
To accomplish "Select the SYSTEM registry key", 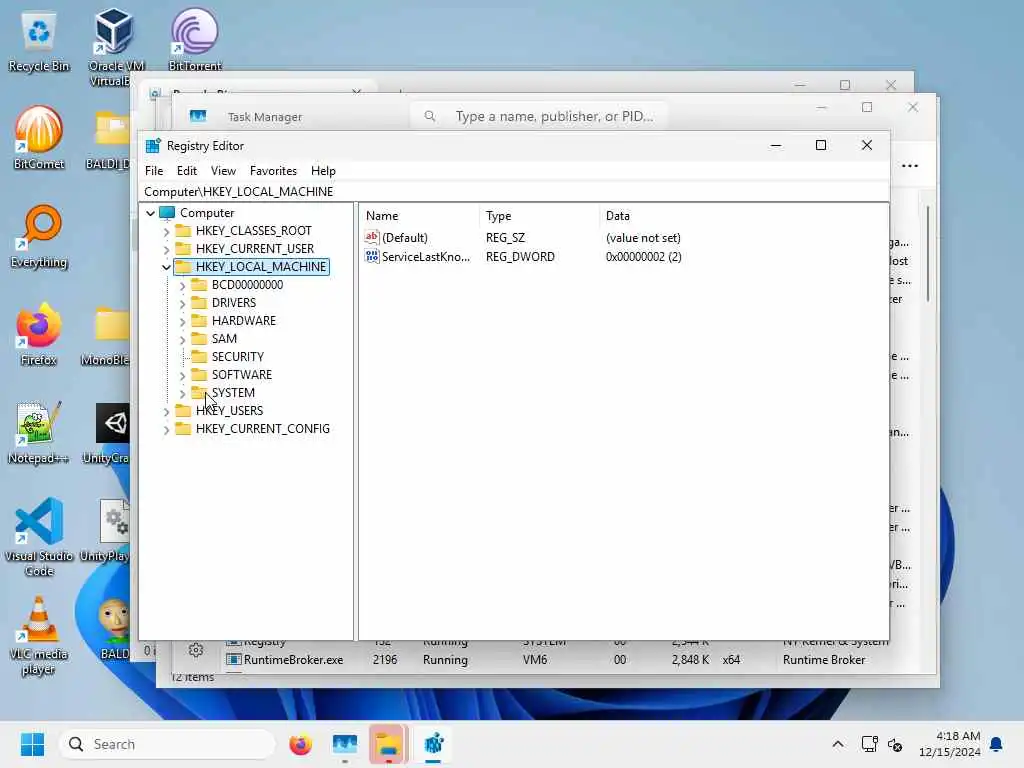I will pos(233,392).
